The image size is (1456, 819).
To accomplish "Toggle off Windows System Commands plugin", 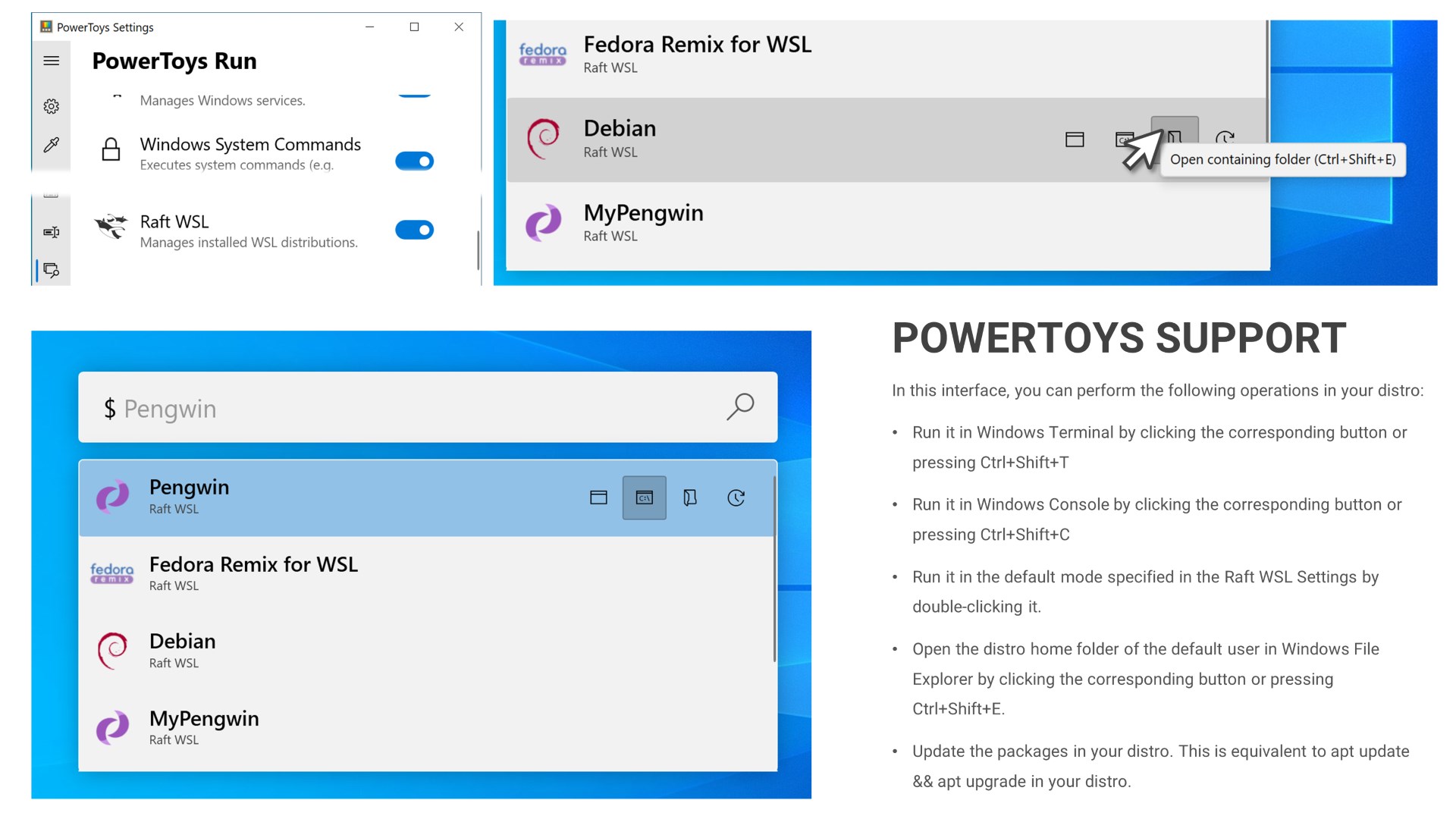I will click(x=414, y=161).
